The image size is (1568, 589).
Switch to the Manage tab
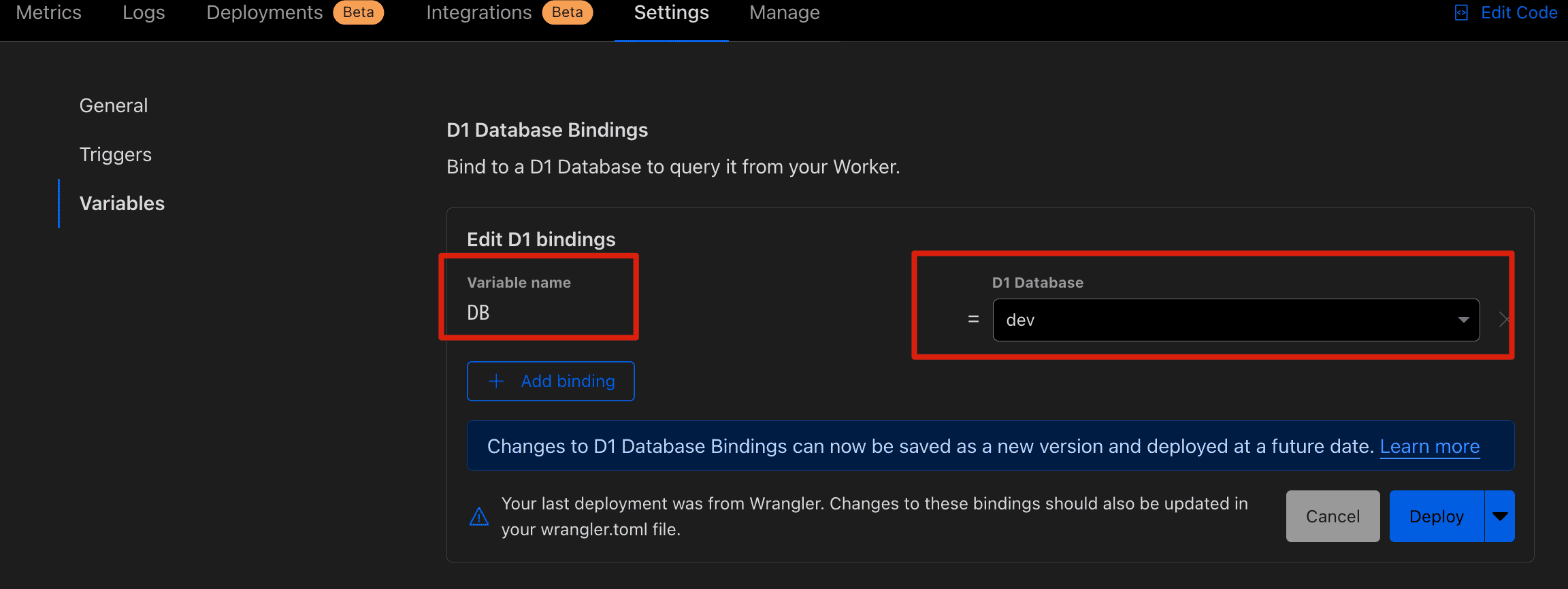coord(784,13)
